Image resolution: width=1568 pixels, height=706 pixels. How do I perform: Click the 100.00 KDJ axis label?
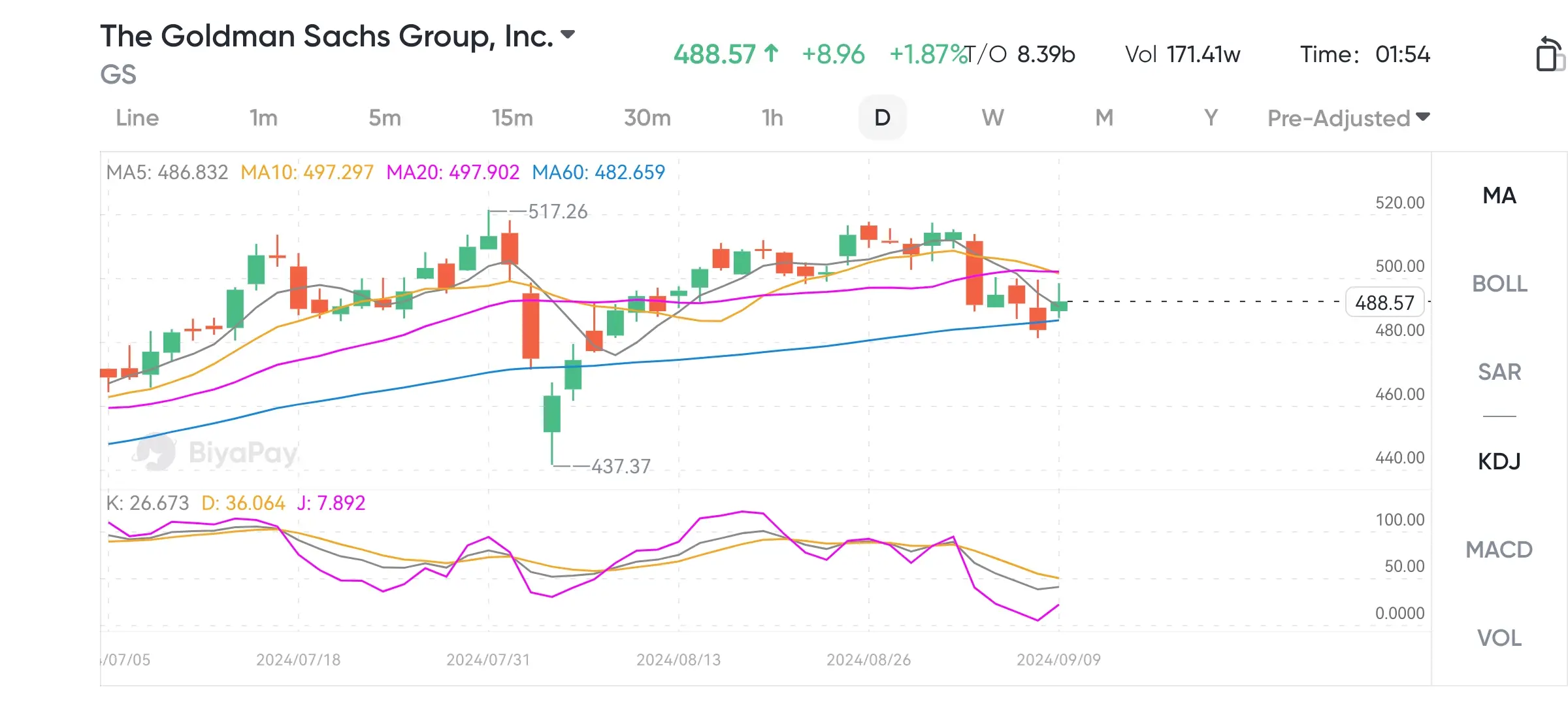1400,520
